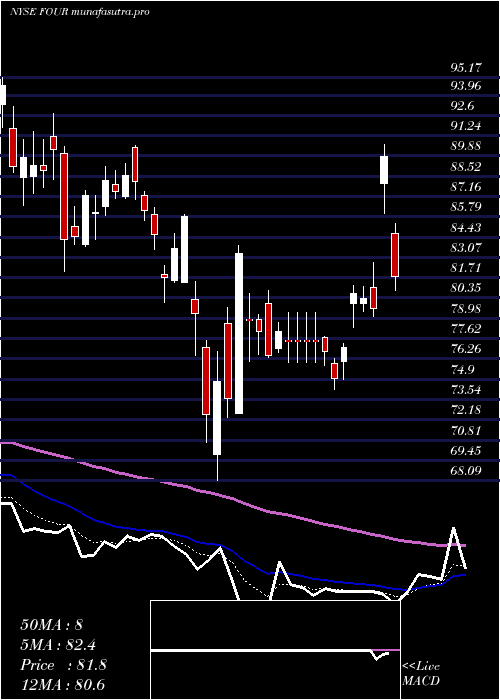Select the 68.09 price axis label
Image resolution: width=500 pixels, height=700 pixels.
465,471
